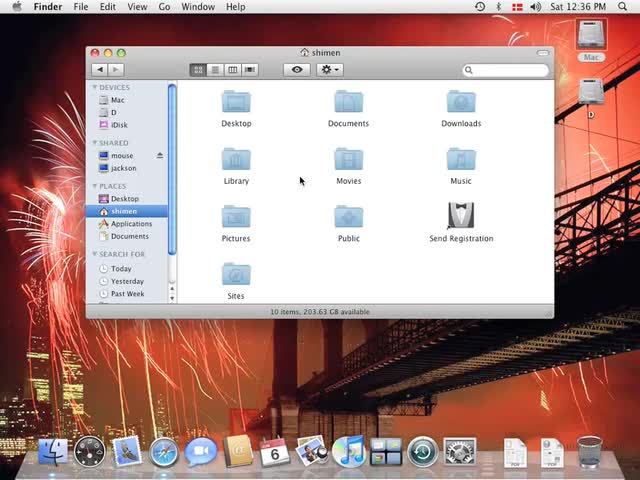
Task: Open Safari from the Dock
Action: click(164, 452)
